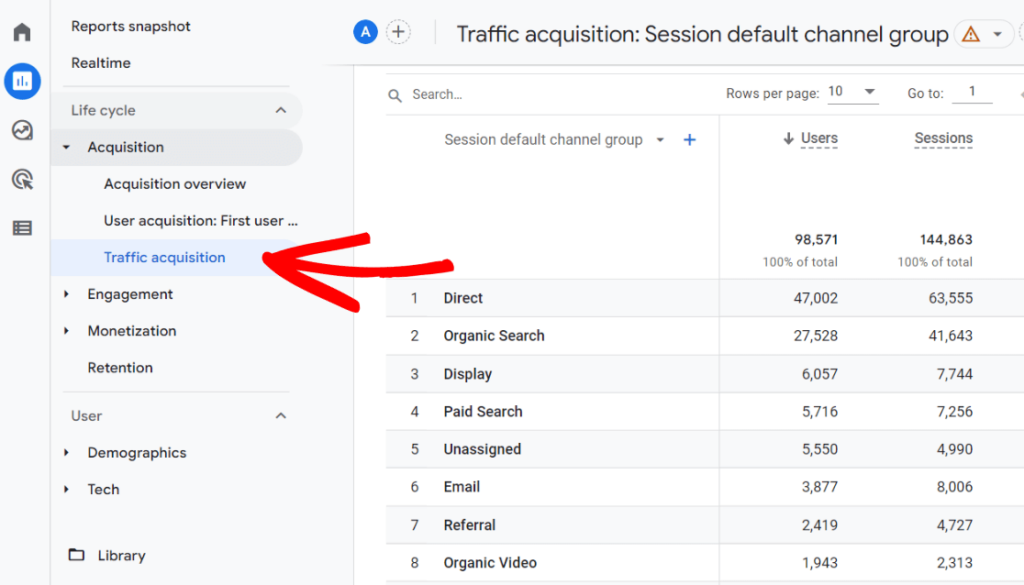1024x585 pixels.
Task: Click the Go to page input field
Action: coord(971,91)
